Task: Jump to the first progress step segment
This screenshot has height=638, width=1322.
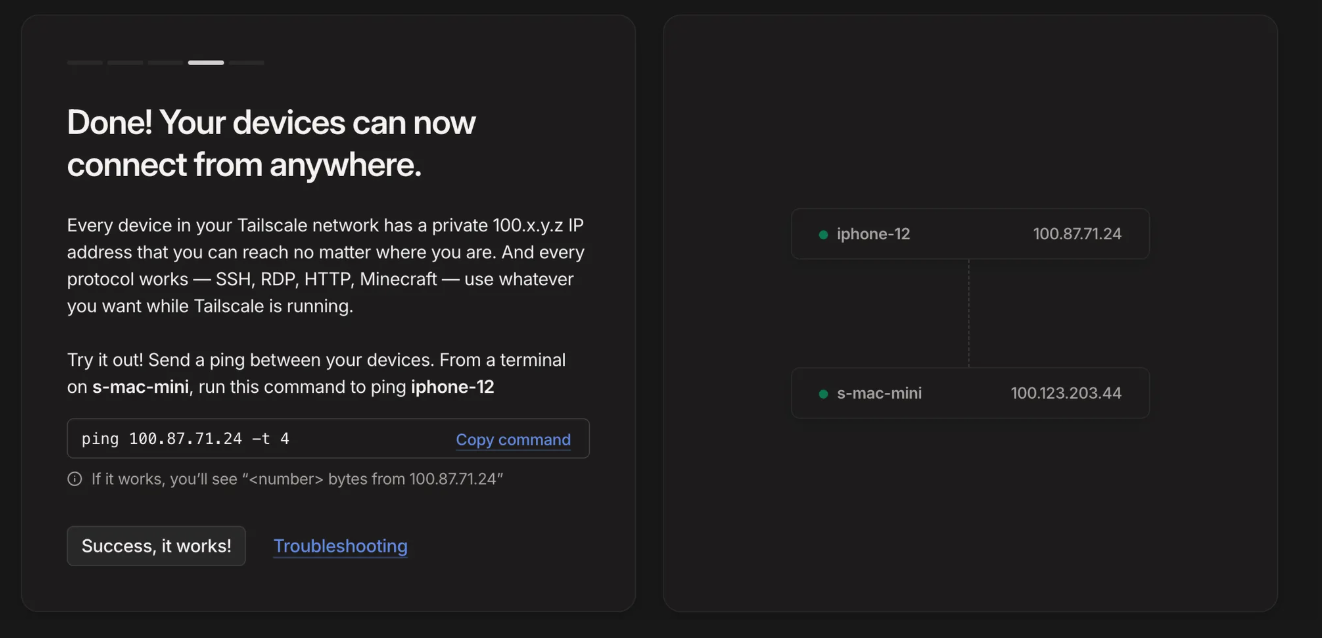Action: (85, 63)
